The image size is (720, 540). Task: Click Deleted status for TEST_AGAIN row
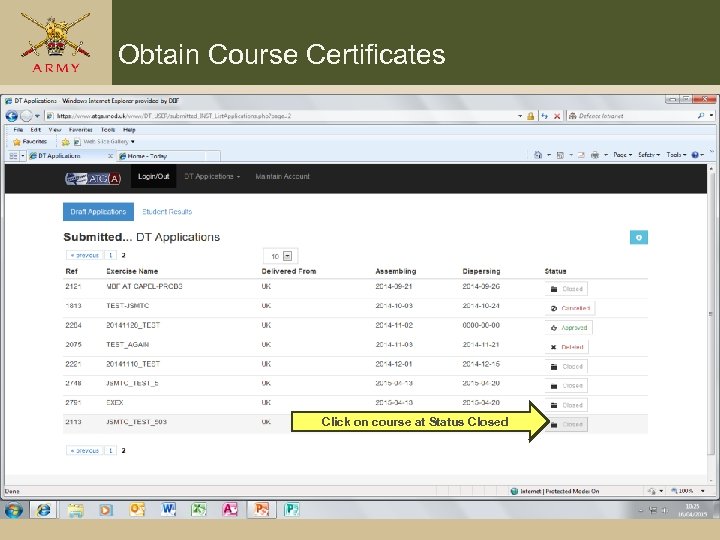pos(567,347)
